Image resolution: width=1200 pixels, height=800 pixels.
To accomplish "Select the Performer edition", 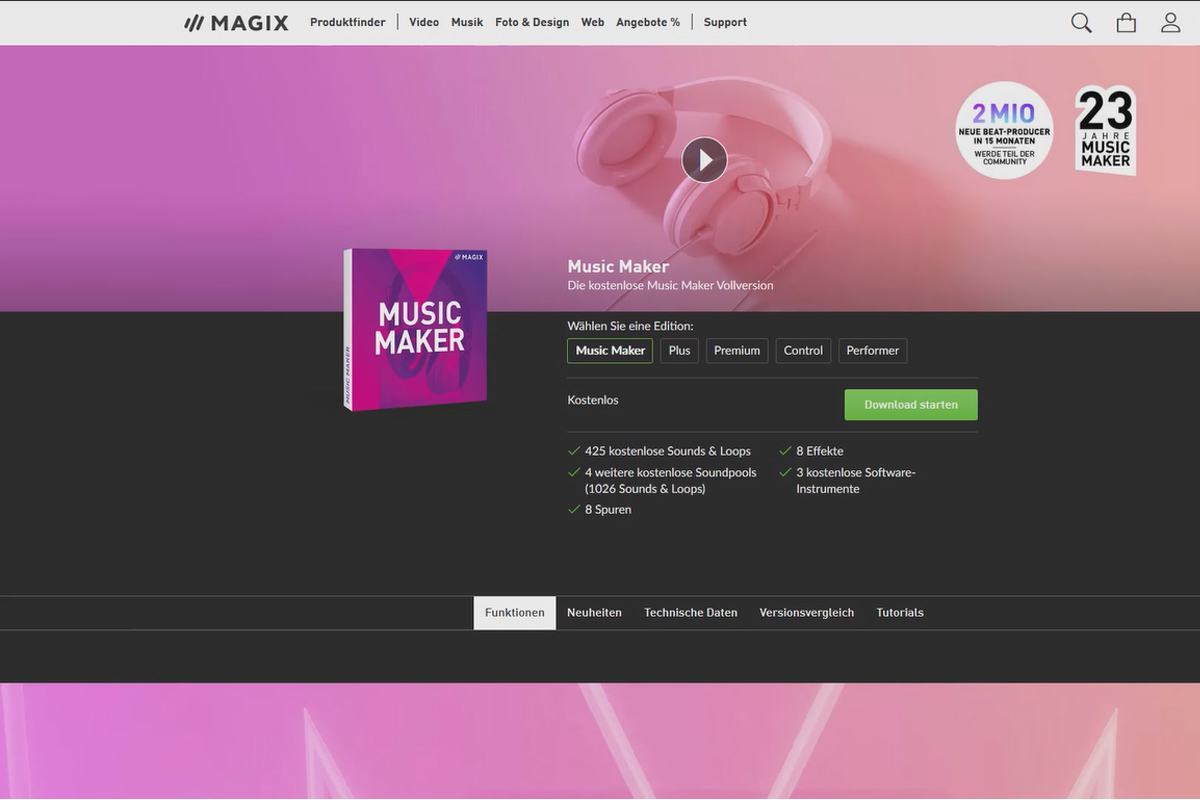I will tap(873, 350).
